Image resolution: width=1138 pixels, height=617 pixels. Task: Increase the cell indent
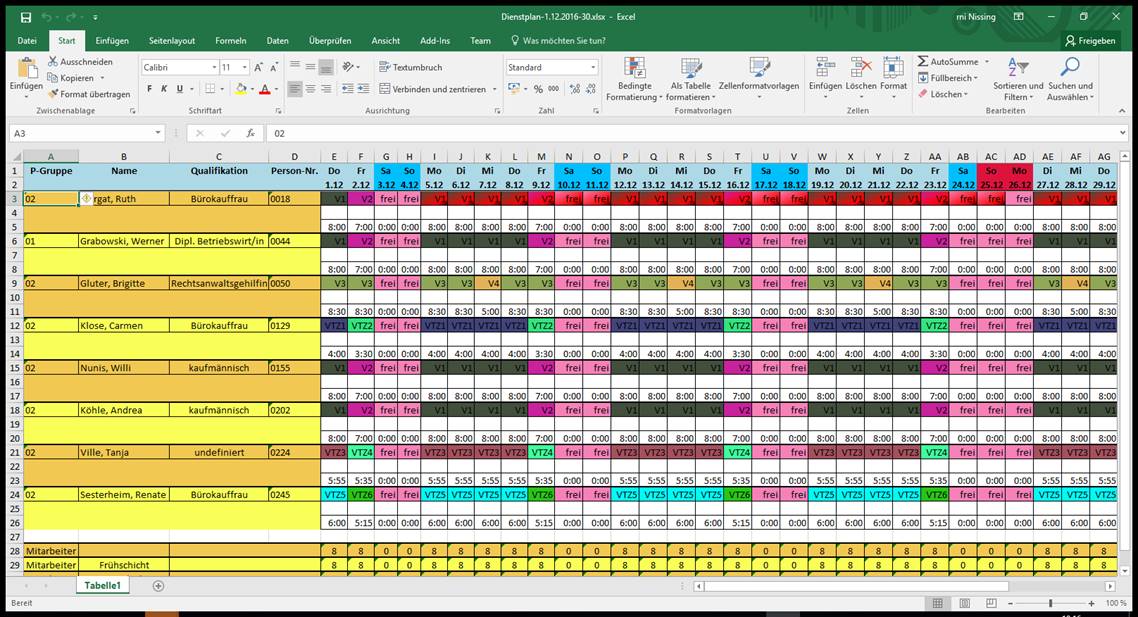tap(364, 89)
